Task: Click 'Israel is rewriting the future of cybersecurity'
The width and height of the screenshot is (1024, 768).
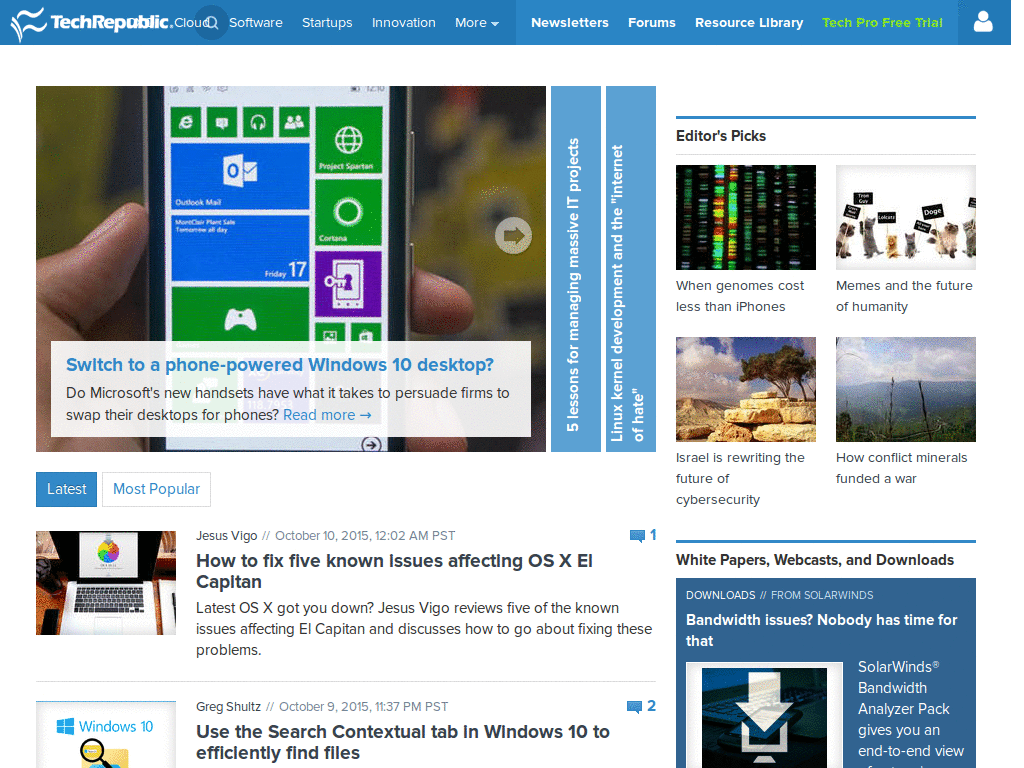Action: point(740,479)
